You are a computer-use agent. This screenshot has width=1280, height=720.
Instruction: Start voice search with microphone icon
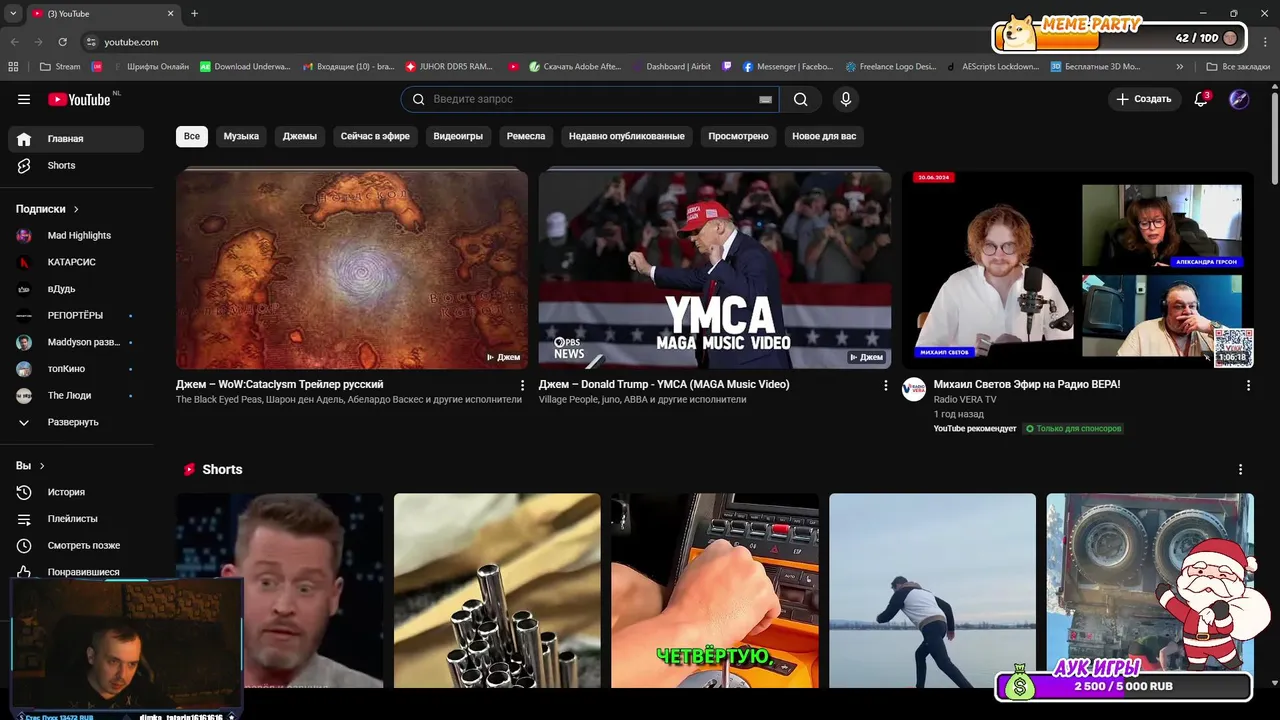(x=846, y=99)
